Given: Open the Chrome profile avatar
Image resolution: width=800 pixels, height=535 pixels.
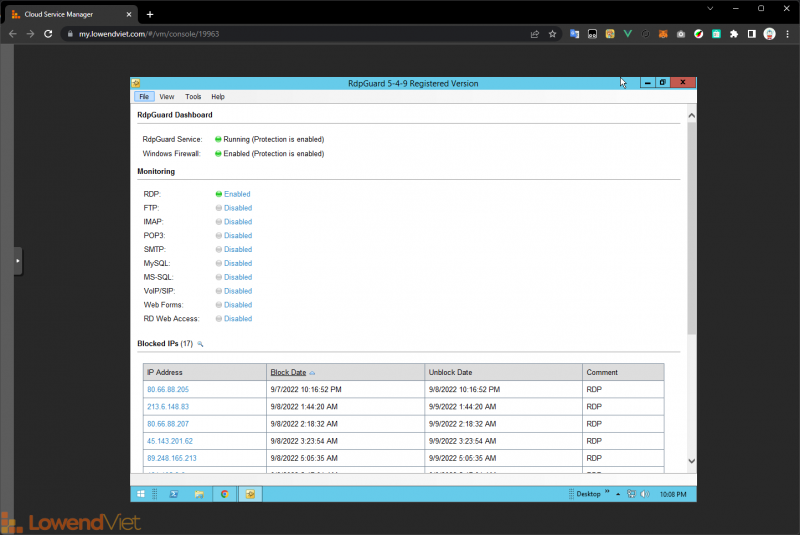Looking at the screenshot, I should coord(769,34).
